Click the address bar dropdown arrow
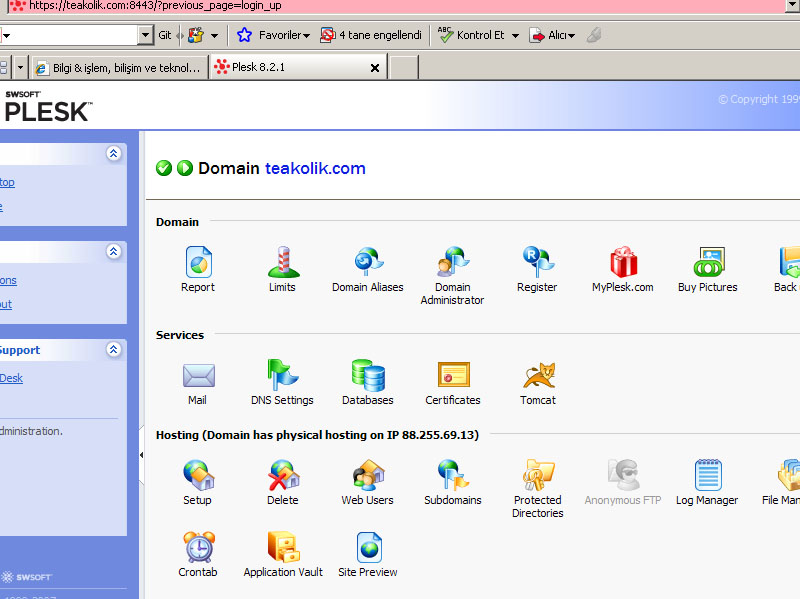Screen dimensions: 800x599 [793, 6]
